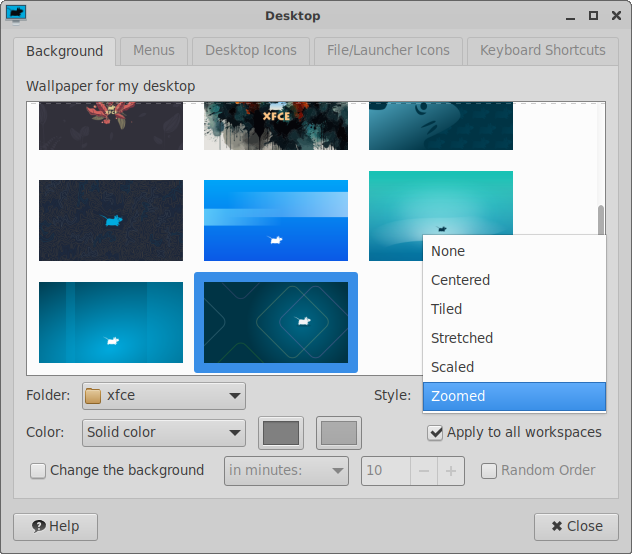The height and width of the screenshot is (554, 632).
Task: Click the wallpaper list vertical scrollbar
Action: 601,220
